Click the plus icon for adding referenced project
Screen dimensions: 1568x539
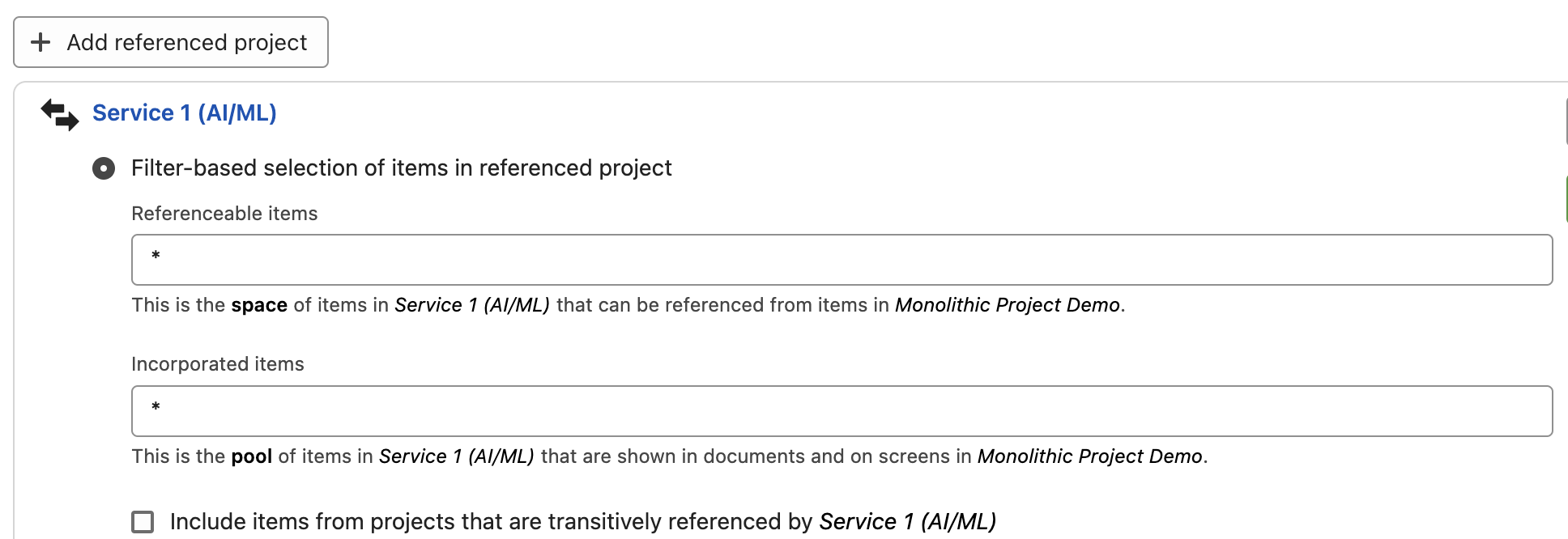[40, 42]
